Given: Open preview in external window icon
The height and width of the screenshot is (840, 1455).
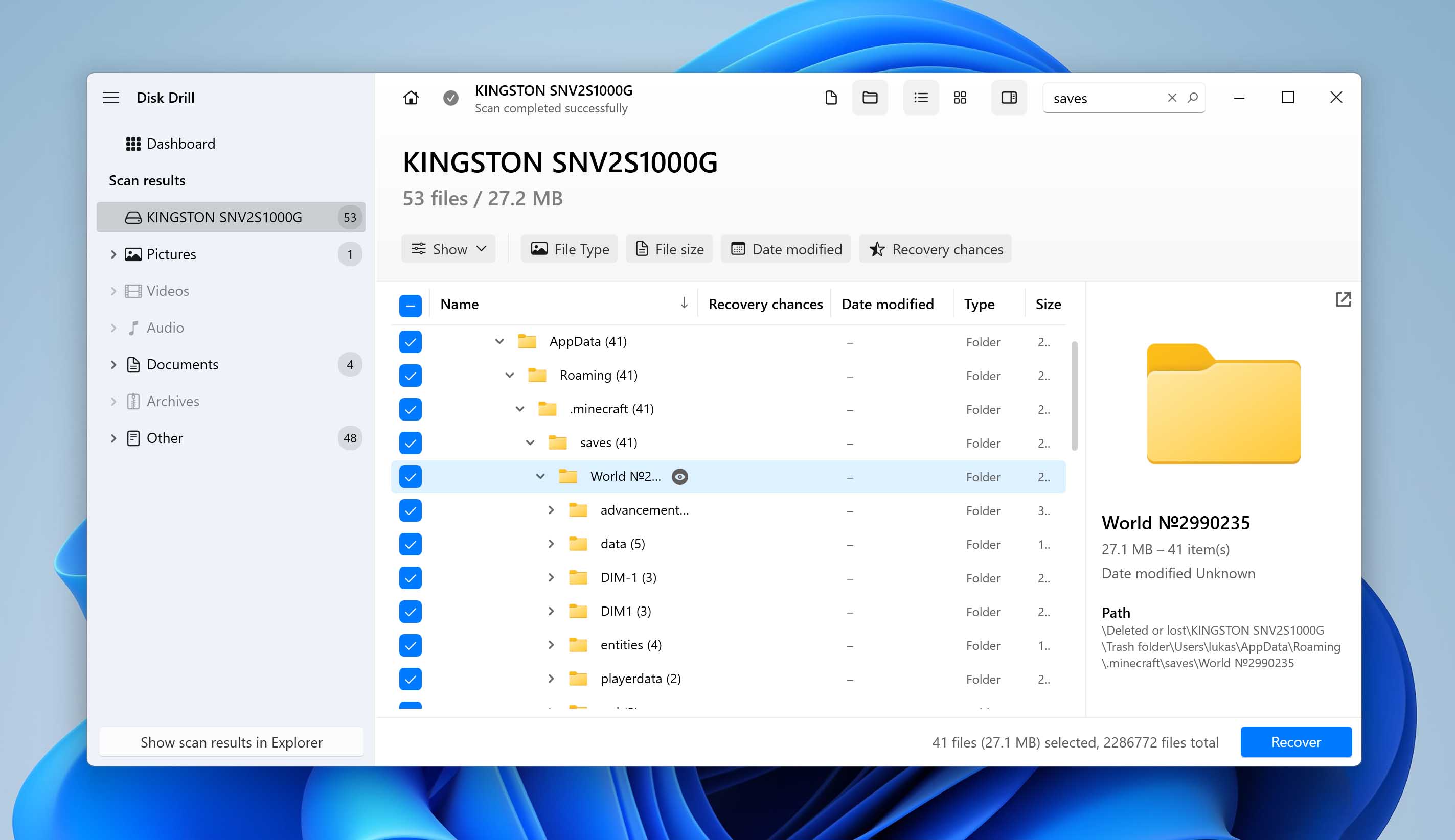Looking at the screenshot, I should point(1343,299).
